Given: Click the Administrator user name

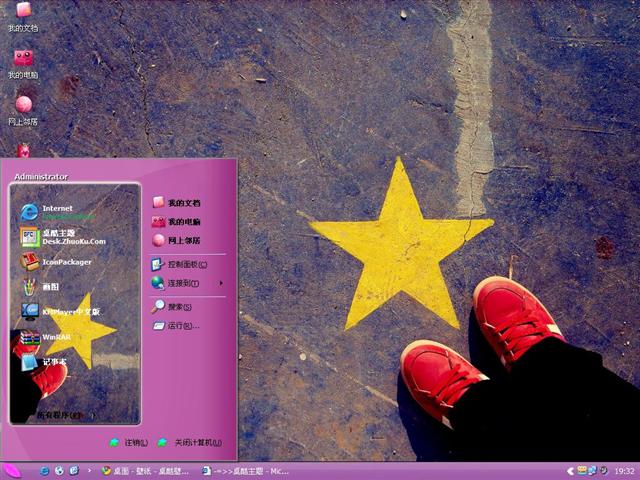Looking at the screenshot, I should tap(41, 177).
